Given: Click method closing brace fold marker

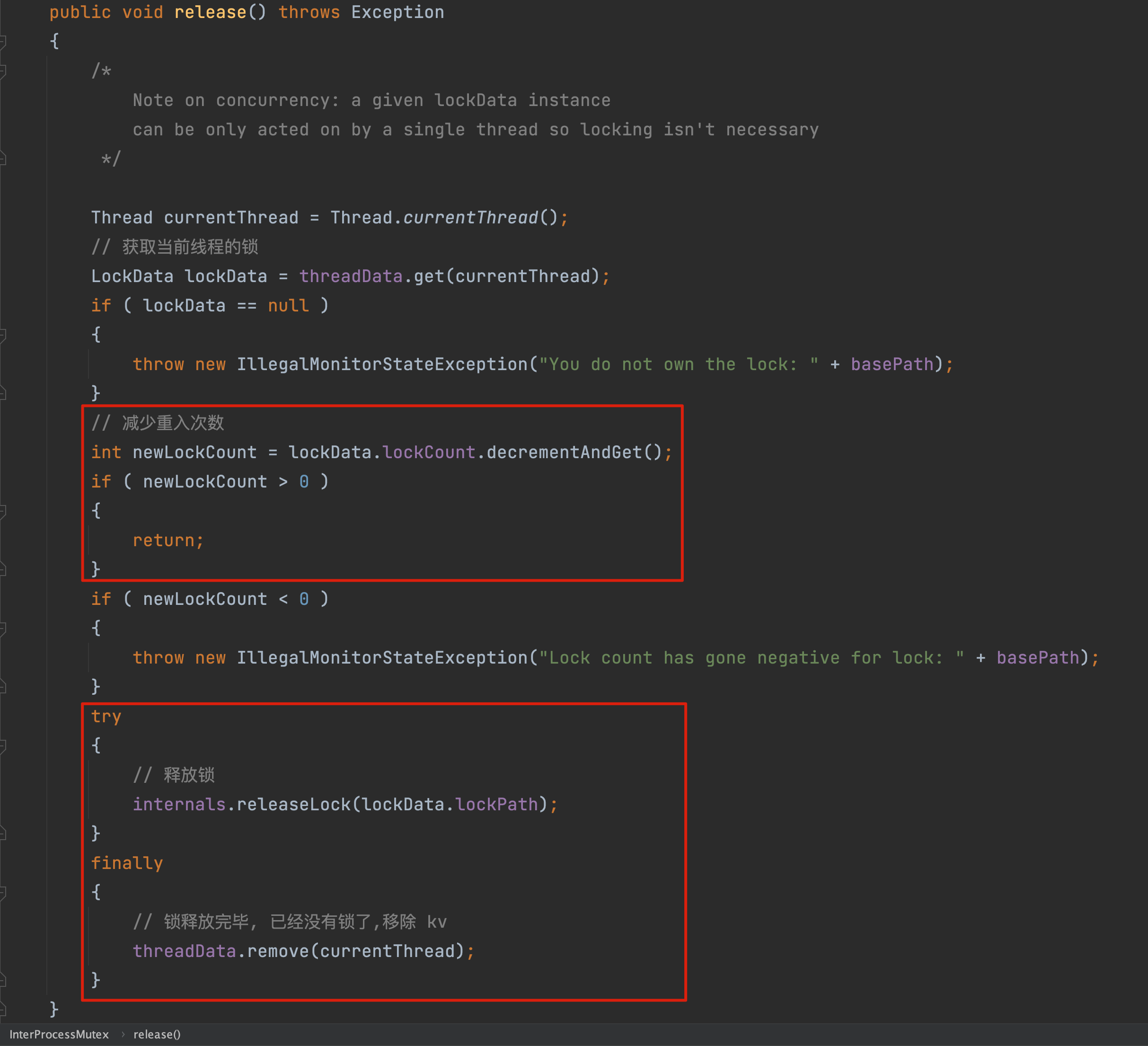Looking at the screenshot, I should coord(3,1010).
